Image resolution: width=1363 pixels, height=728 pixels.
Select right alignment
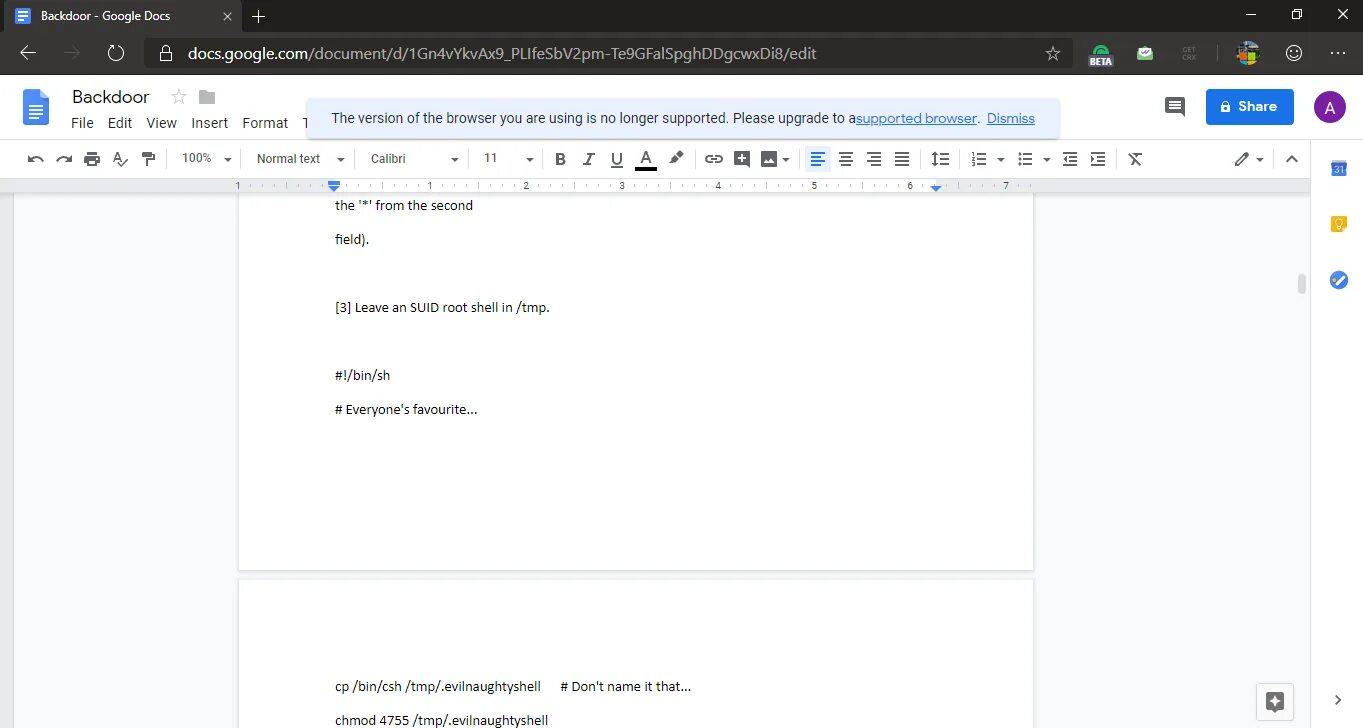[874, 159]
